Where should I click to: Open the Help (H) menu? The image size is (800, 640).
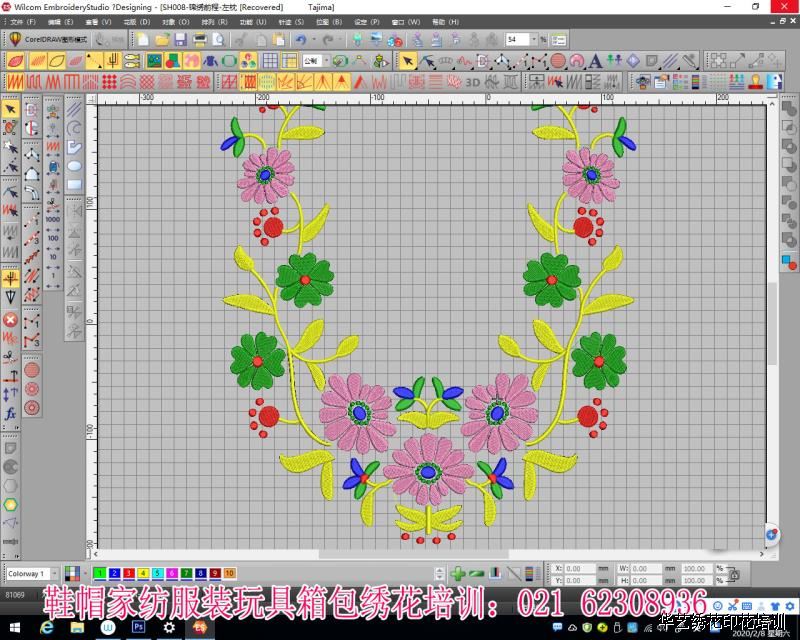[x=445, y=22]
